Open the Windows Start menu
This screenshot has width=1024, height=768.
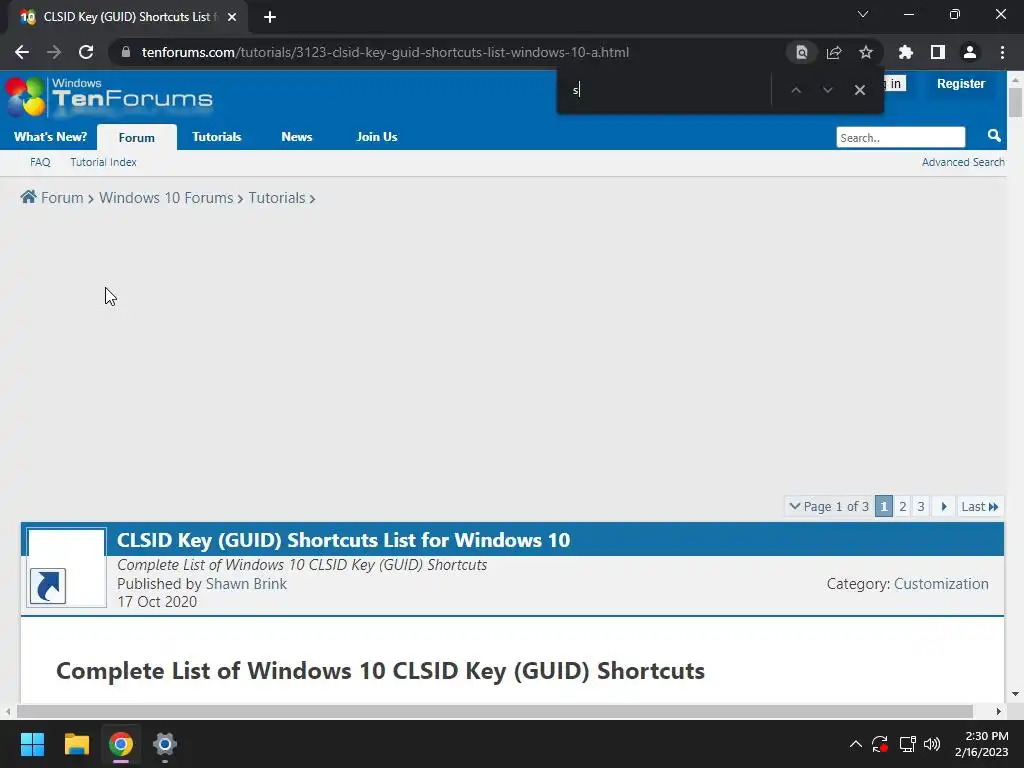click(32, 744)
